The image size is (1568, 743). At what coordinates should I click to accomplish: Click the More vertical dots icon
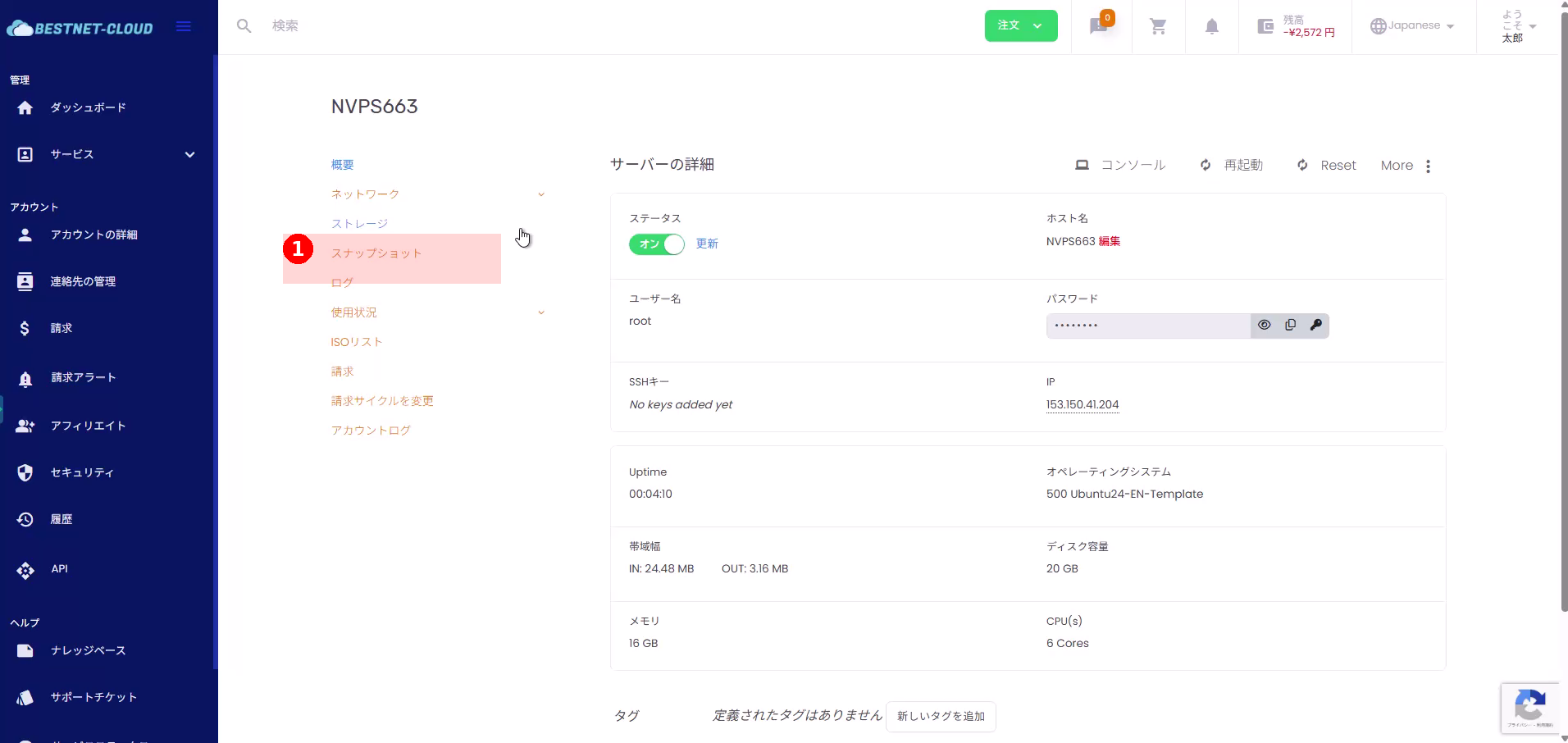tap(1428, 166)
